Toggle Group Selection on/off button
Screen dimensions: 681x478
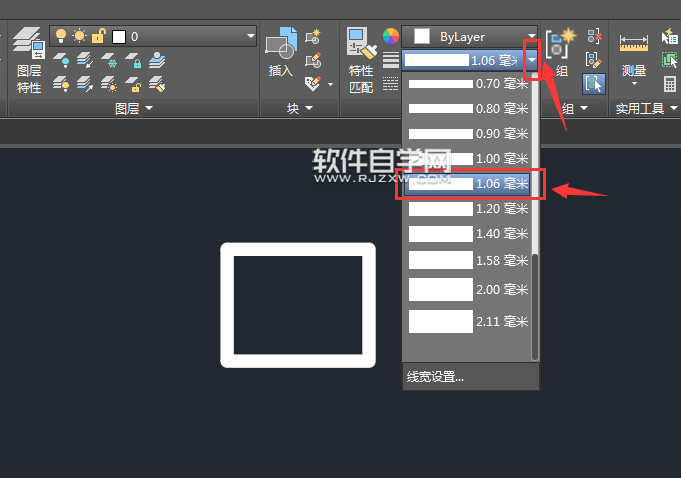(x=594, y=84)
